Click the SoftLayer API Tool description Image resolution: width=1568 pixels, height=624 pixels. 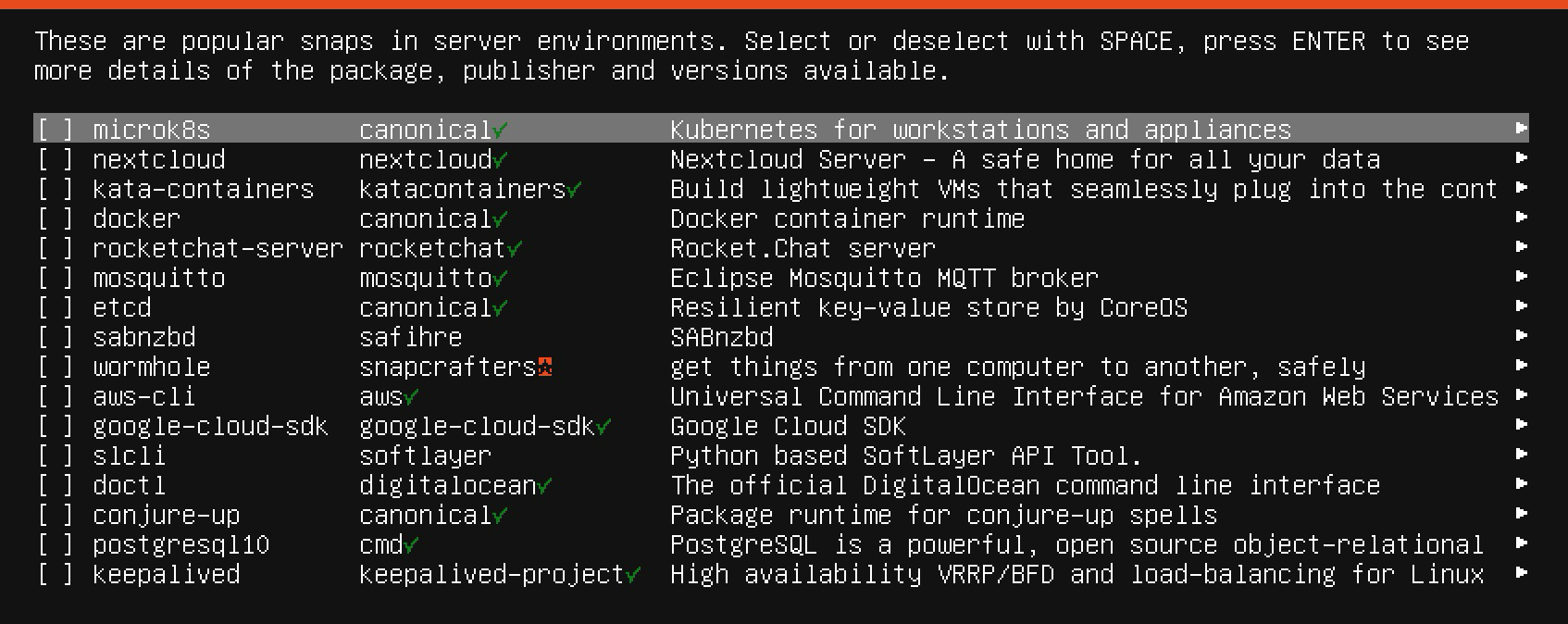(906, 456)
